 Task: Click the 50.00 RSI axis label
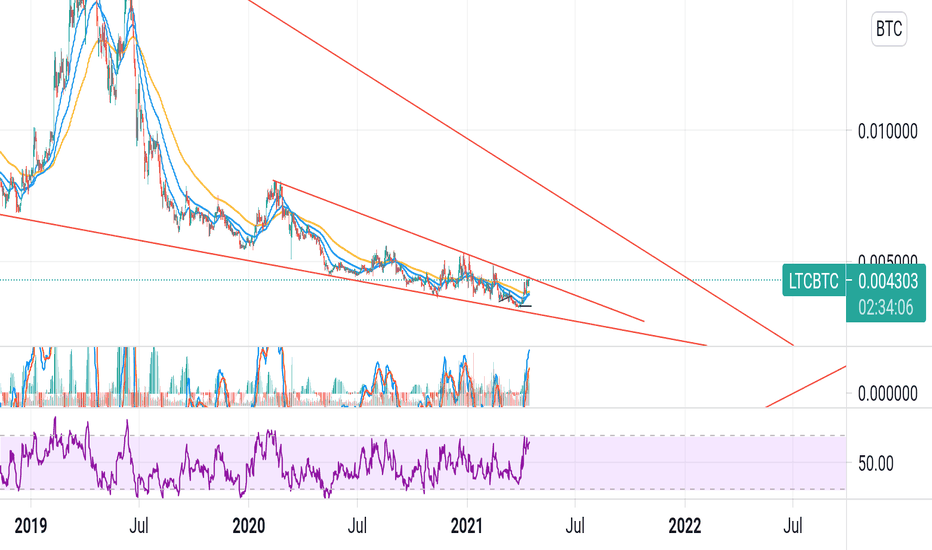pyautogui.click(x=876, y=463)
